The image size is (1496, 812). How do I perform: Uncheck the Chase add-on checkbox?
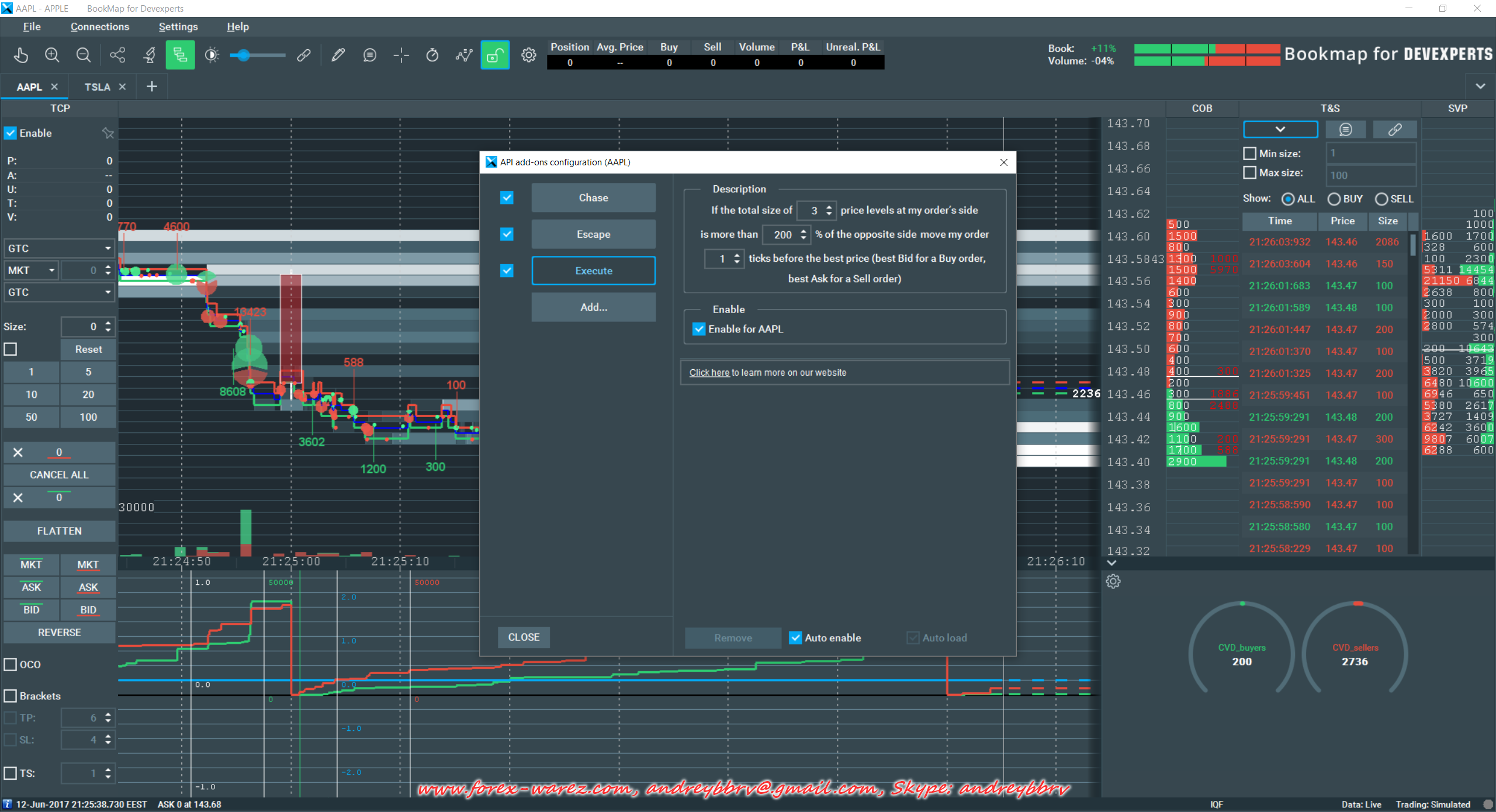tap(507, 198)
